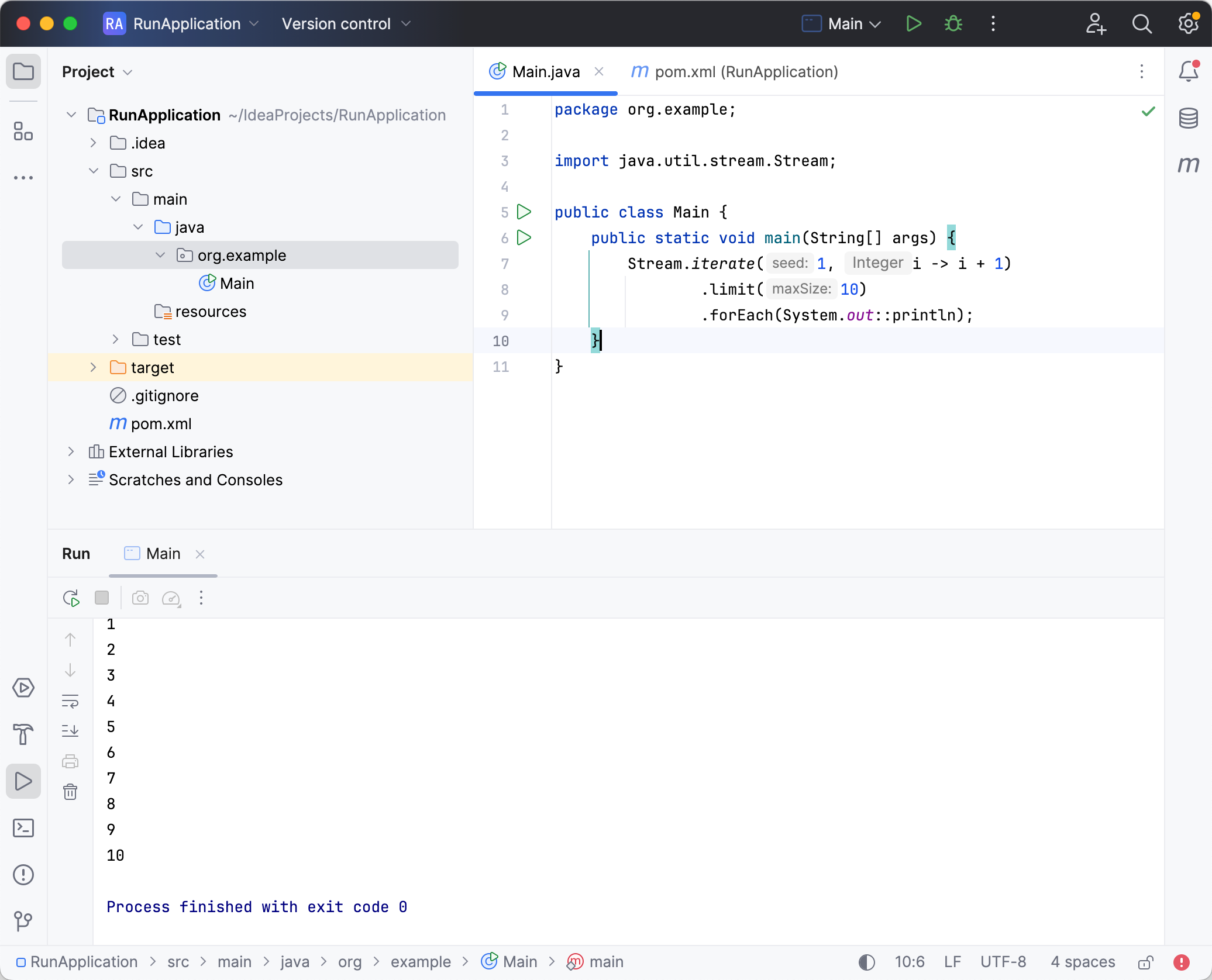This screenshot has width=1212, height=980.
Task: Click the 4 spaces indent setting
Action: click(1083, 962)
